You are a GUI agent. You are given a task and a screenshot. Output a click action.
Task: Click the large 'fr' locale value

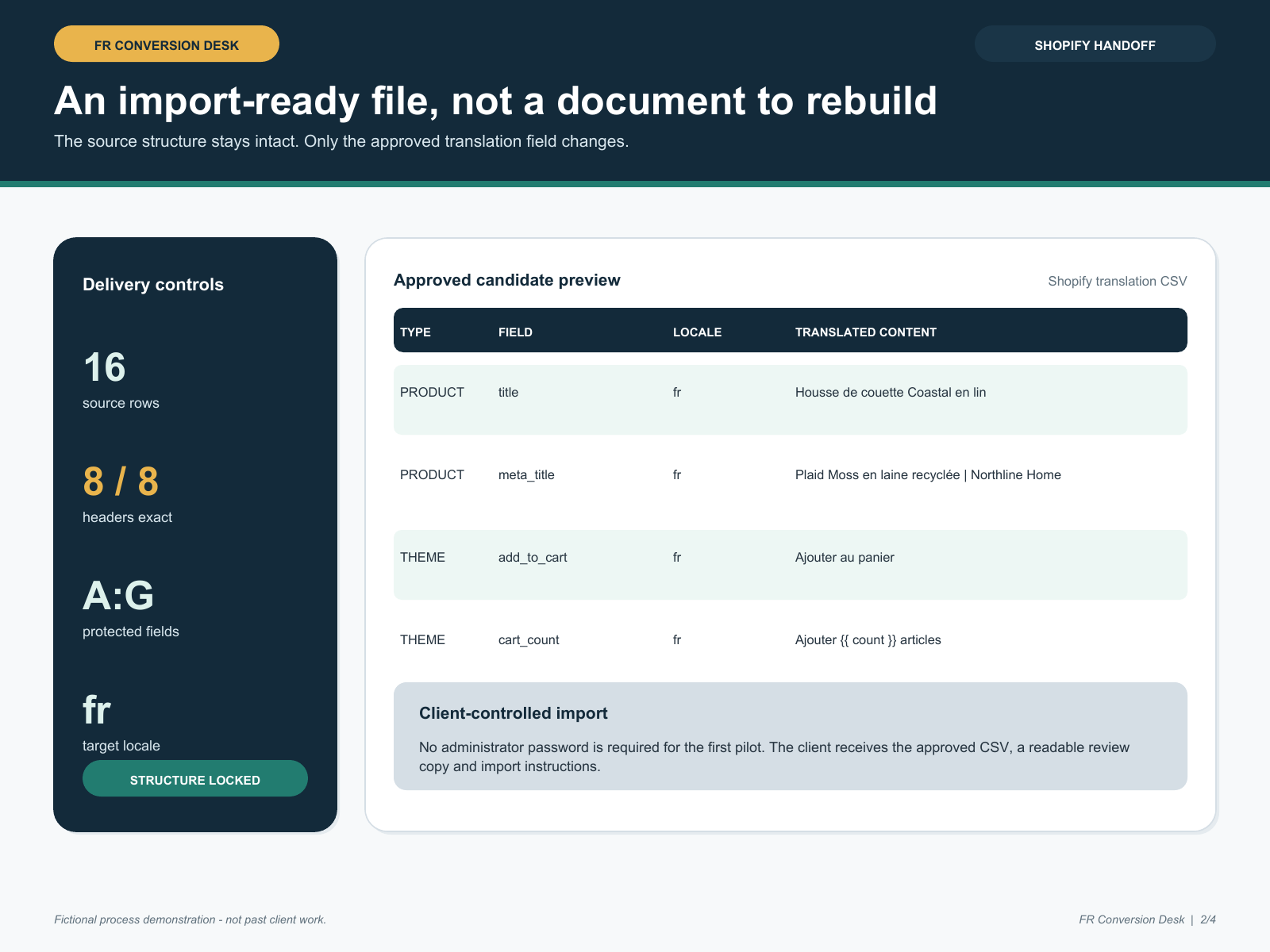(97, 709)
